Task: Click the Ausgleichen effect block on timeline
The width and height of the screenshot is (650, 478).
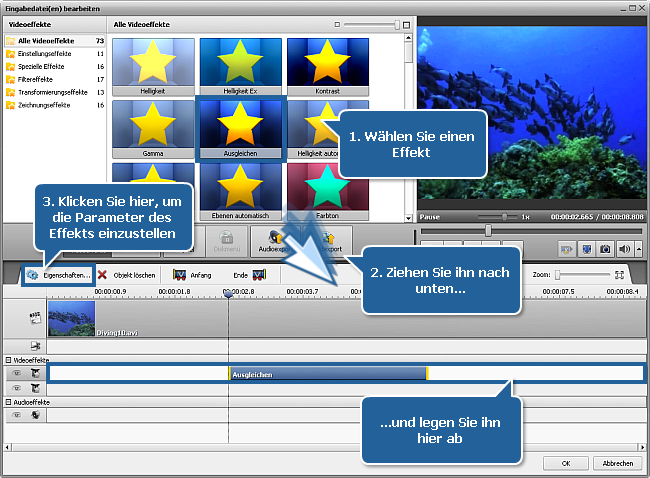Action: (x=328, y=374)
